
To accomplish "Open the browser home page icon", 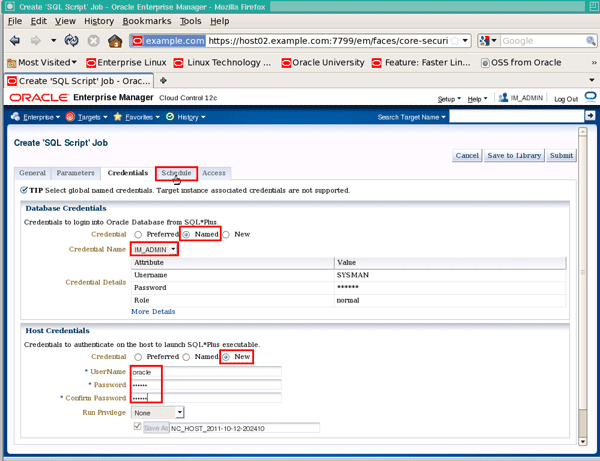I will click(x=115, y=41).
